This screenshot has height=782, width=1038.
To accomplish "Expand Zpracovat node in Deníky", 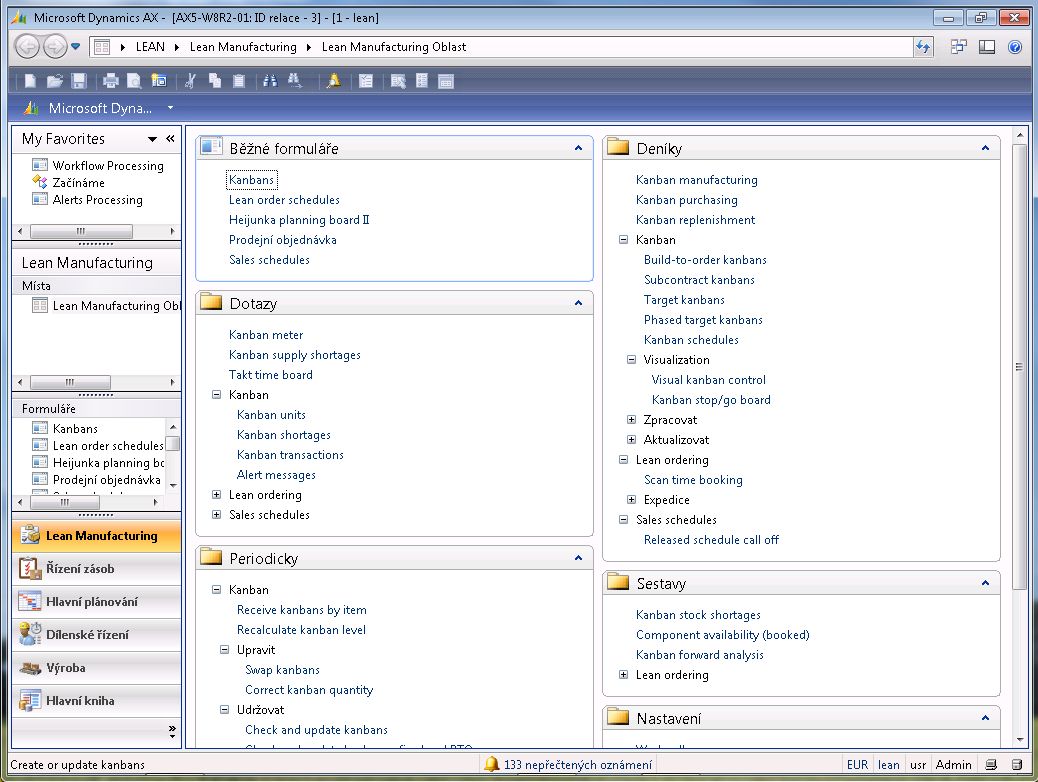I will tap(632, 419).
